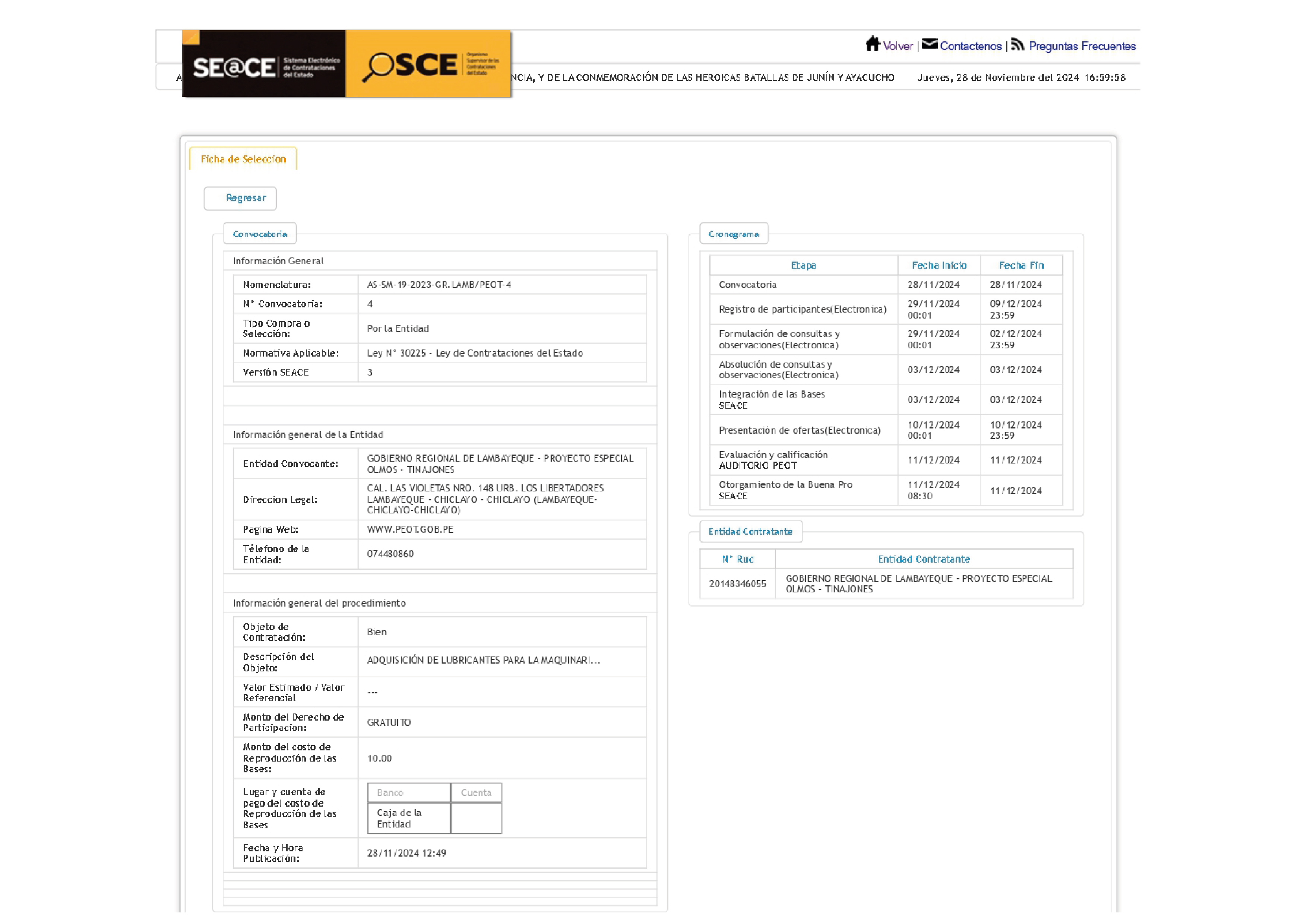Click the Información General heading
The height and width of the screenshot is (924, 1307).
click(278, 261)
